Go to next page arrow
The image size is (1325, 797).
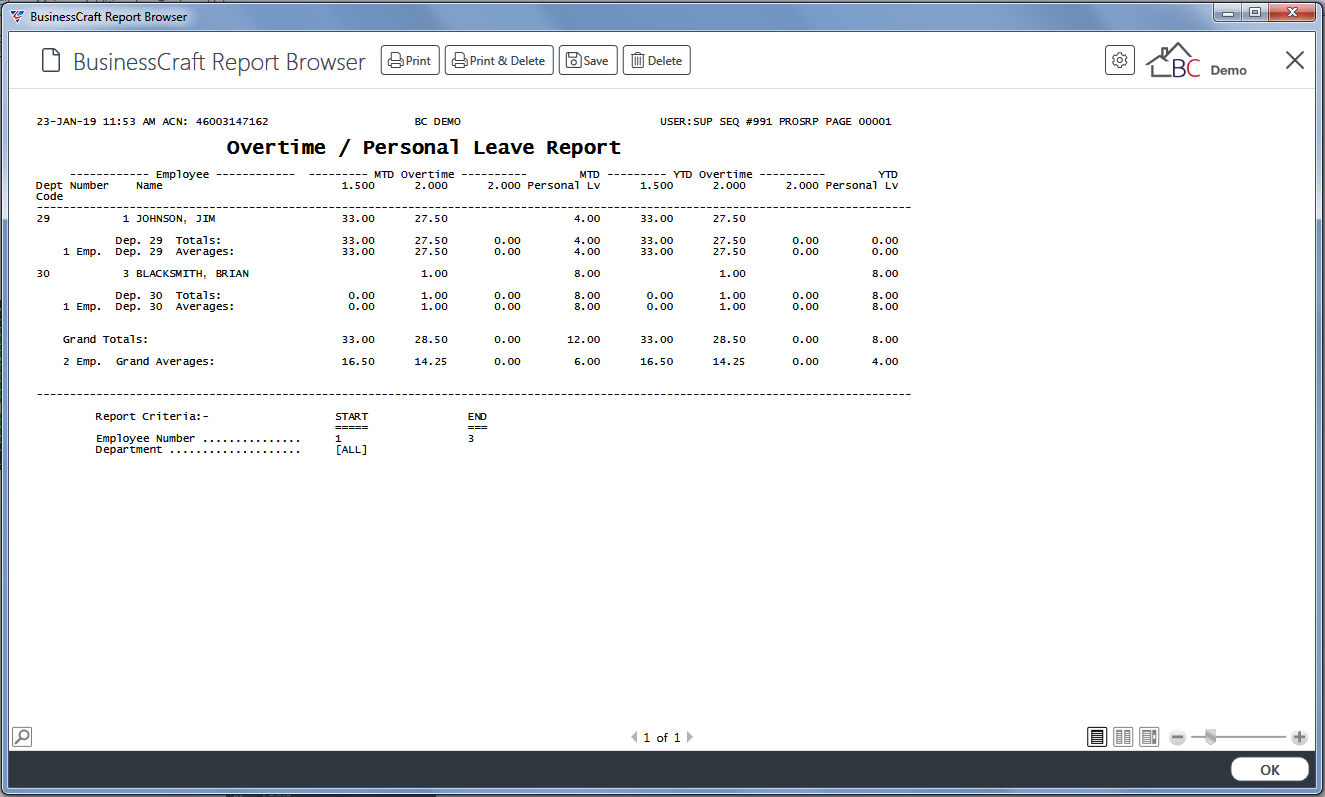(689, 738)
